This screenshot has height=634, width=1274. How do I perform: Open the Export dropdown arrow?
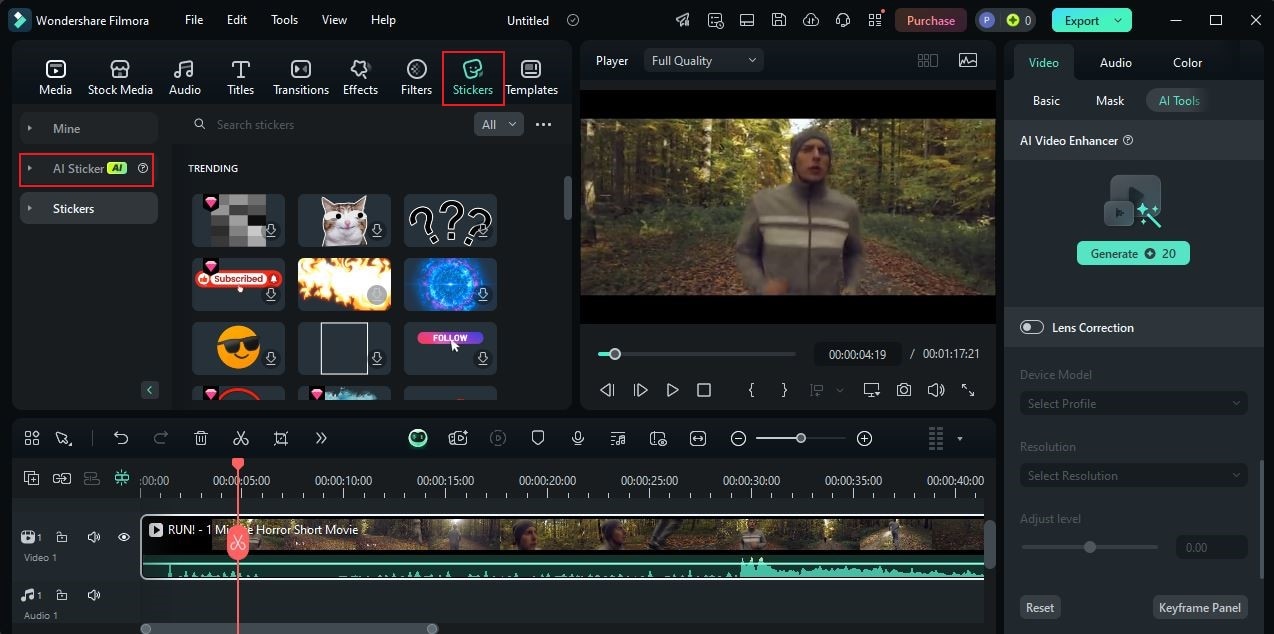tap(1118, 20)
